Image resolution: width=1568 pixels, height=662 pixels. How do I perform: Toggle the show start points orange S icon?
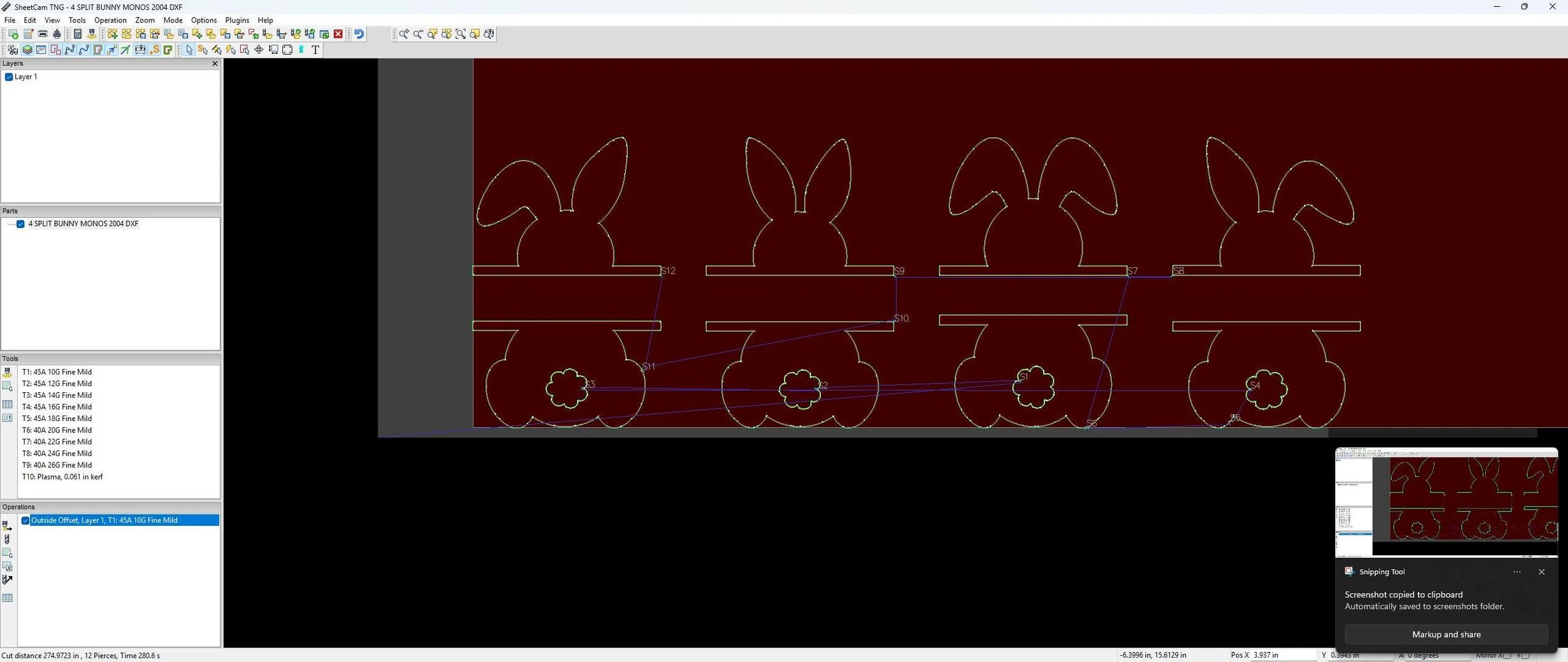(x=154, y=50)
